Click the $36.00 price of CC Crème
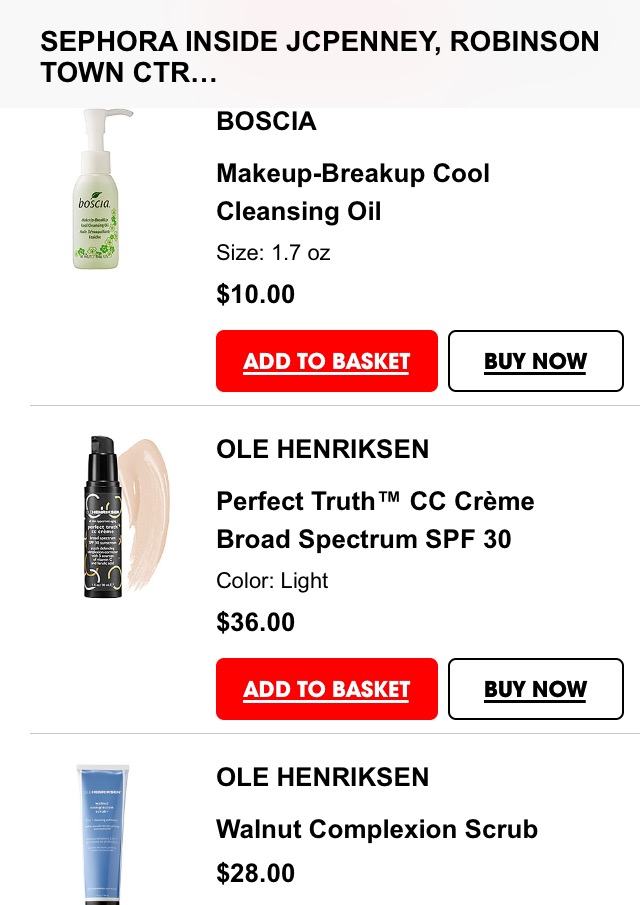 [x=256, y=622]
